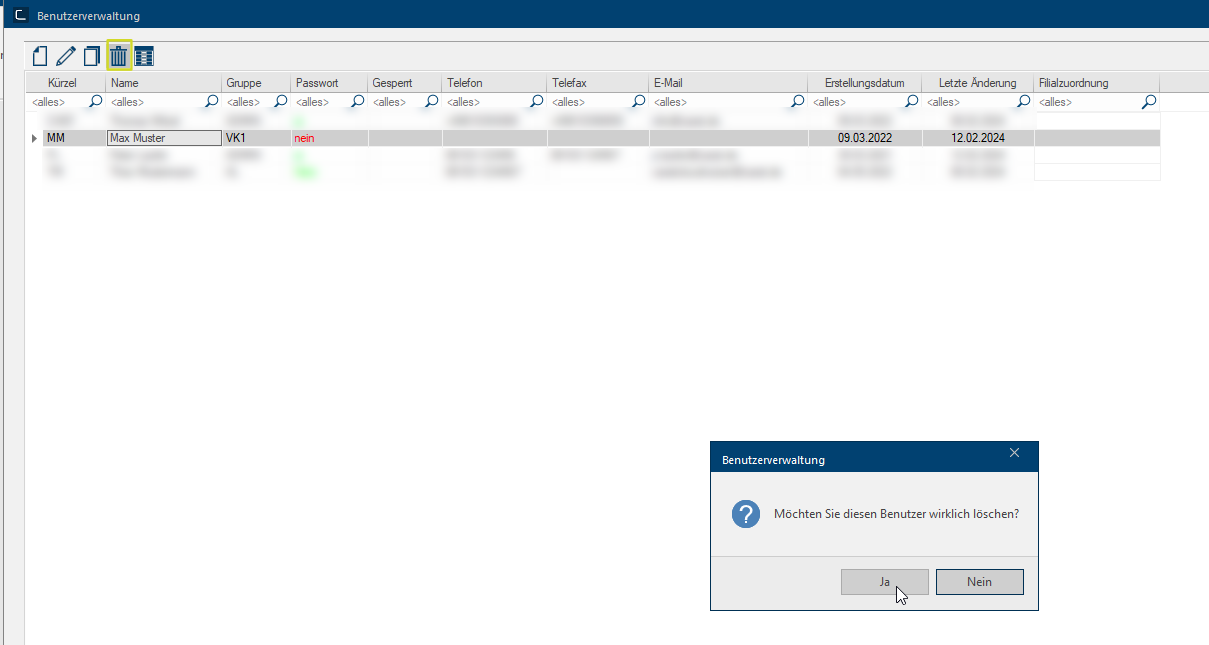Click the new user document icon
1209x645 pixels.
tap(41, 57)
